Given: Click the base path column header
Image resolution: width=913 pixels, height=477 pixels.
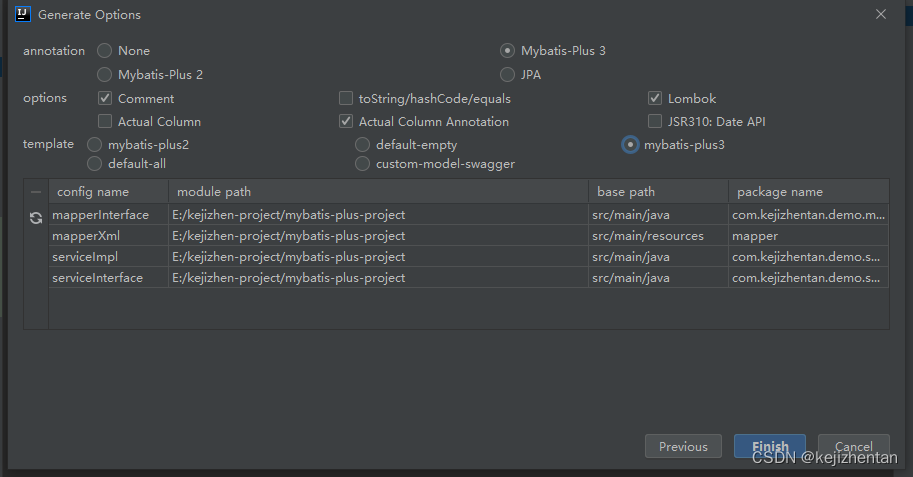Looking at the screenshot, I should [659, 192].
